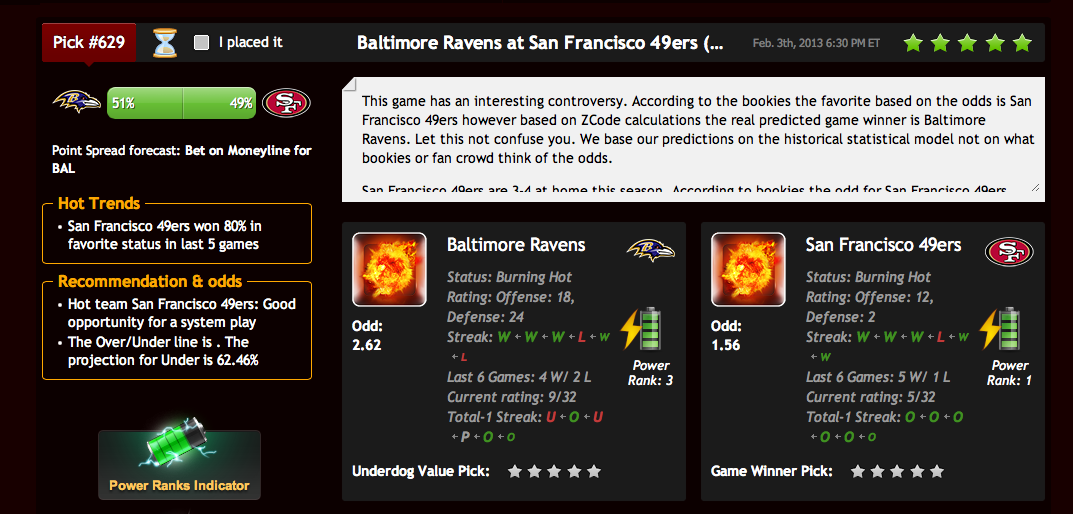The image size is (1073, 514).
Task: Click the fifth green star in pick rating
Action: pyautogui.click(x=1022, y=42)
